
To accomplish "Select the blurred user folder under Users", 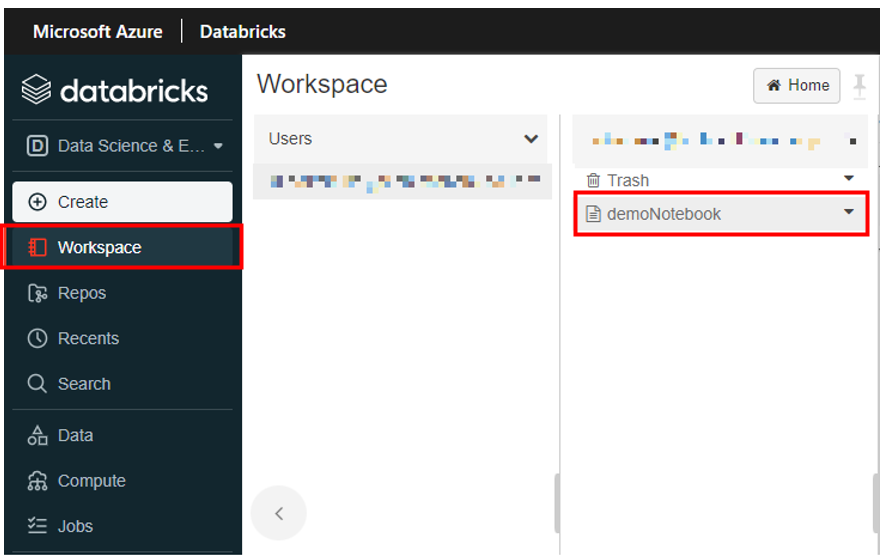I will (403, 181).
